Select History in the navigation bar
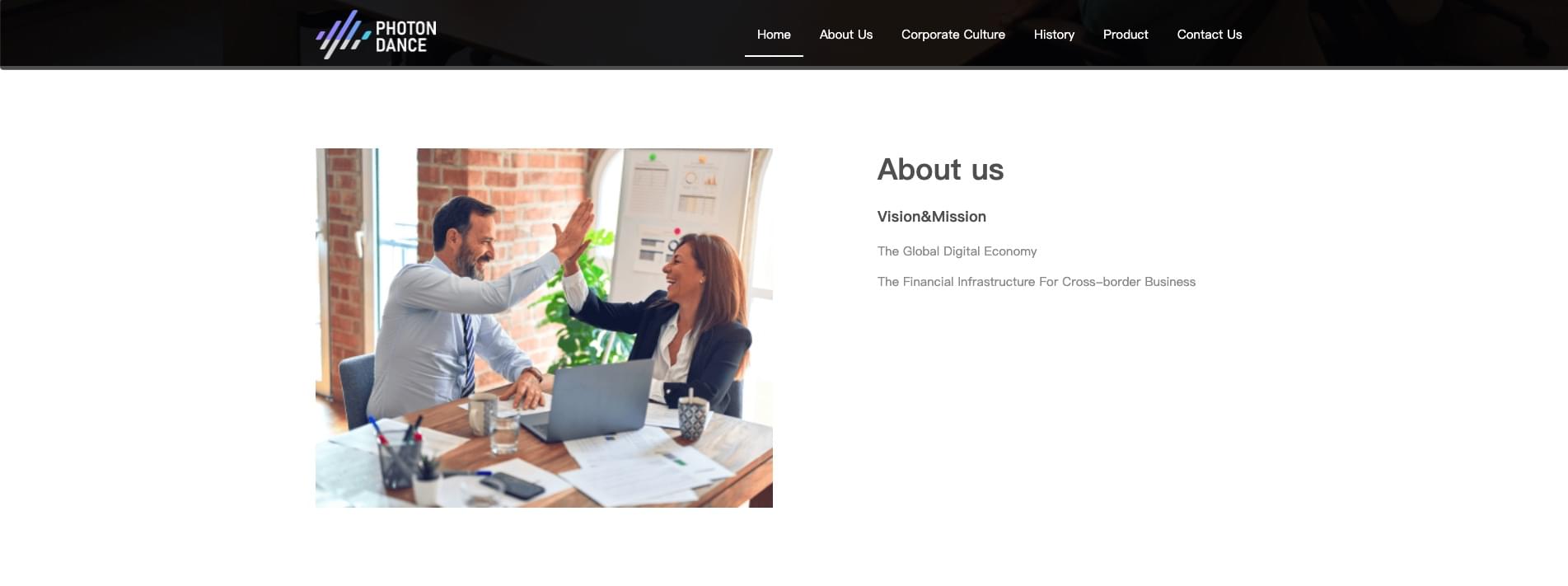Viewport: 1568px width, 586px height. coord(1054,35)
